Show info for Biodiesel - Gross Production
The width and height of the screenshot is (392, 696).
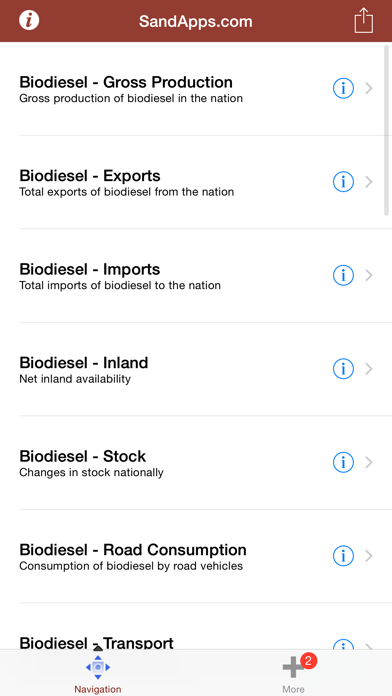point(343,88)
